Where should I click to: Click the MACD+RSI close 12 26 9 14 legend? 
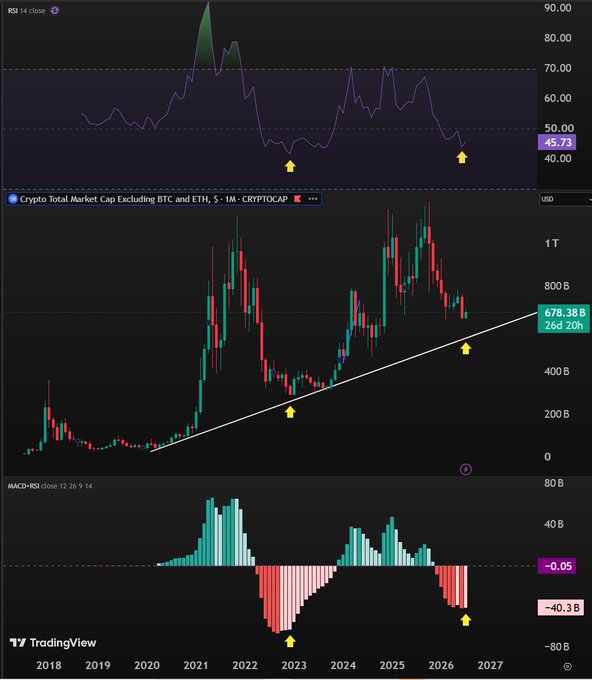tap(50, 486)
